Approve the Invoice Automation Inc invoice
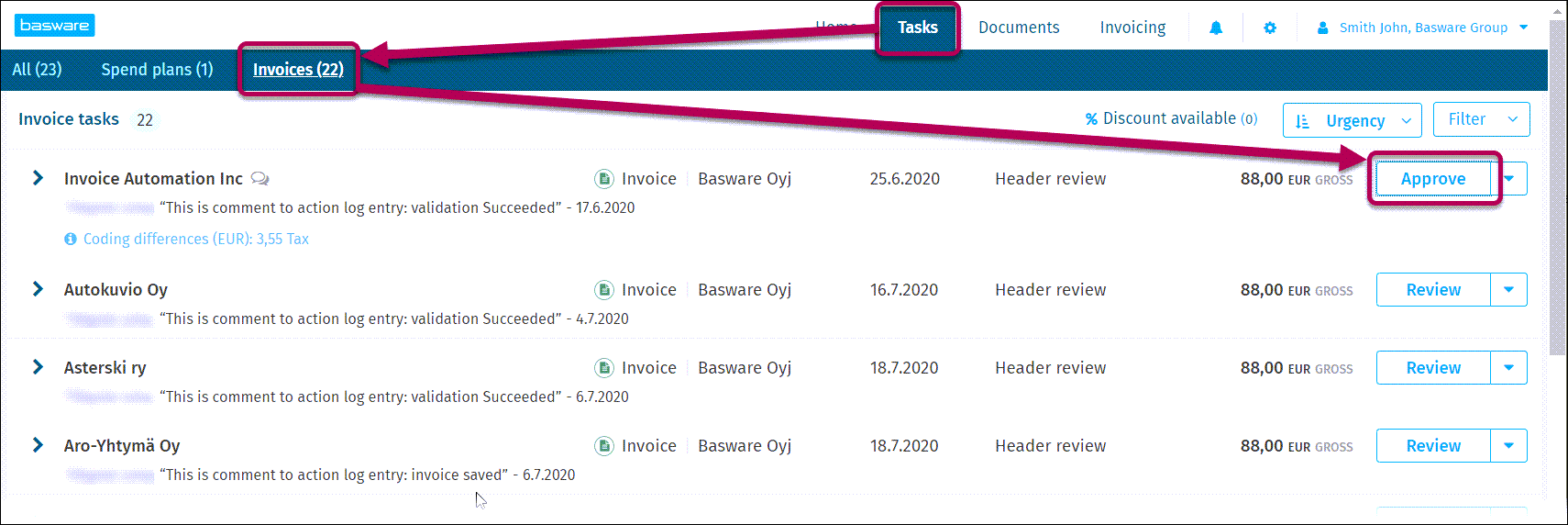Screen dimensions: 1568x525 click(x=1433, y=179)
